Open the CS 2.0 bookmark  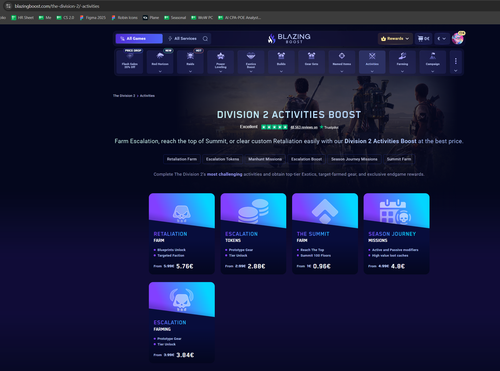[x=65, y=18]
